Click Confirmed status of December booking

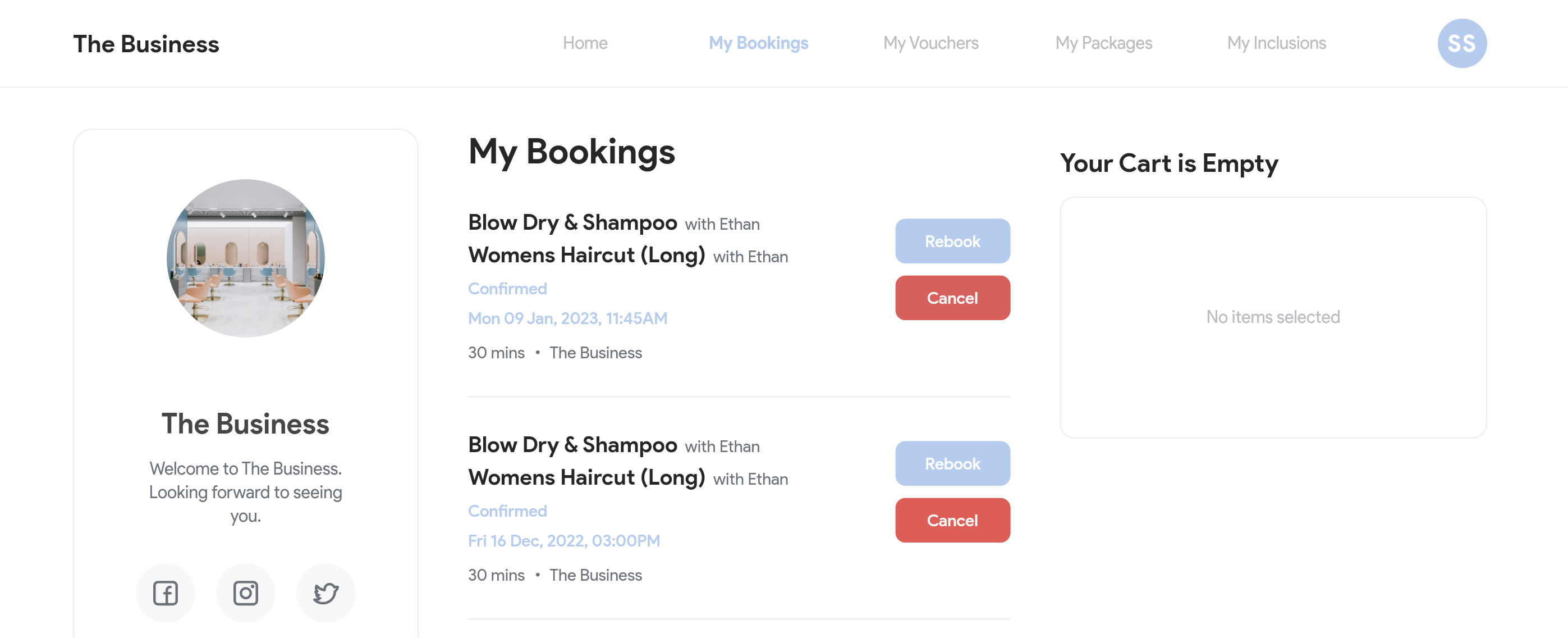[508, 511]
